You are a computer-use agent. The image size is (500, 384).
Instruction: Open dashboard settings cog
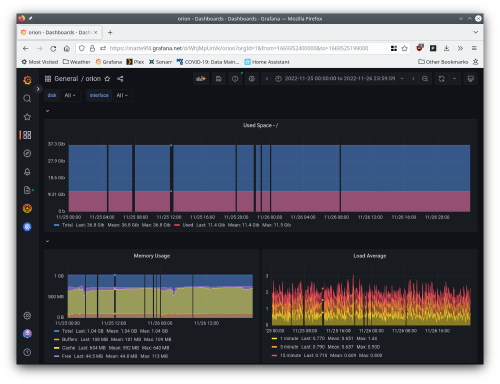click(x=252, y=79)
